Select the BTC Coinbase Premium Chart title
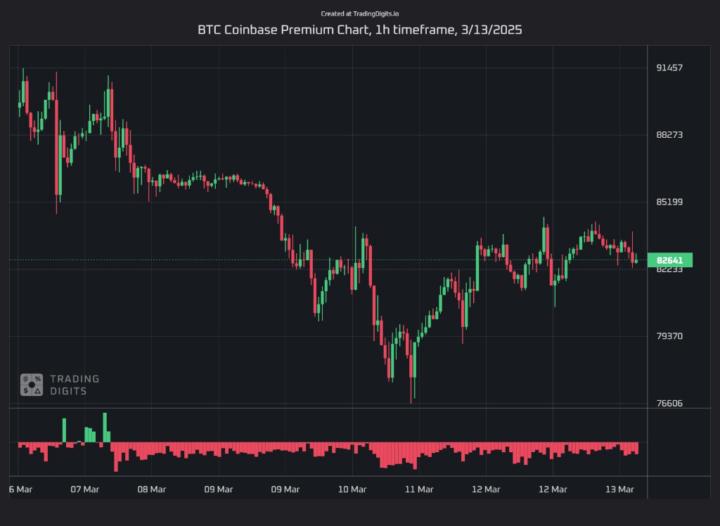This screenshot has height=526, width=720. coord(359,30)
